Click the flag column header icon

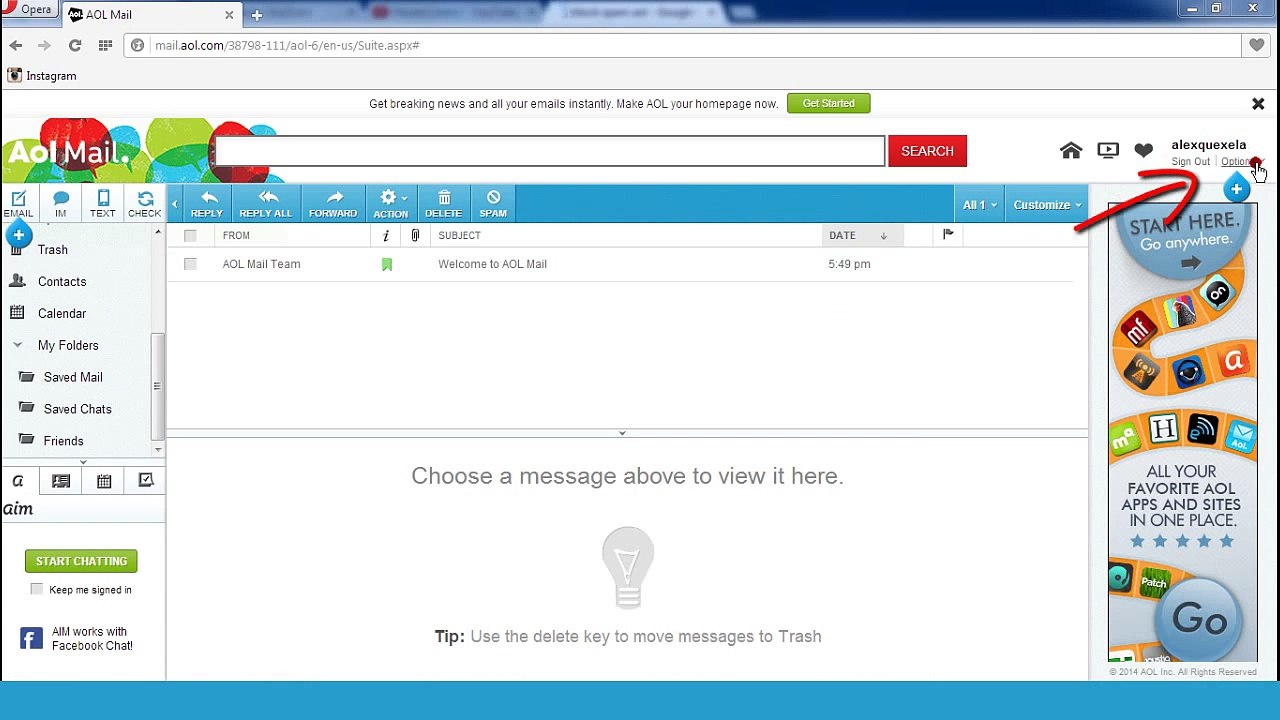pos(948,235)
